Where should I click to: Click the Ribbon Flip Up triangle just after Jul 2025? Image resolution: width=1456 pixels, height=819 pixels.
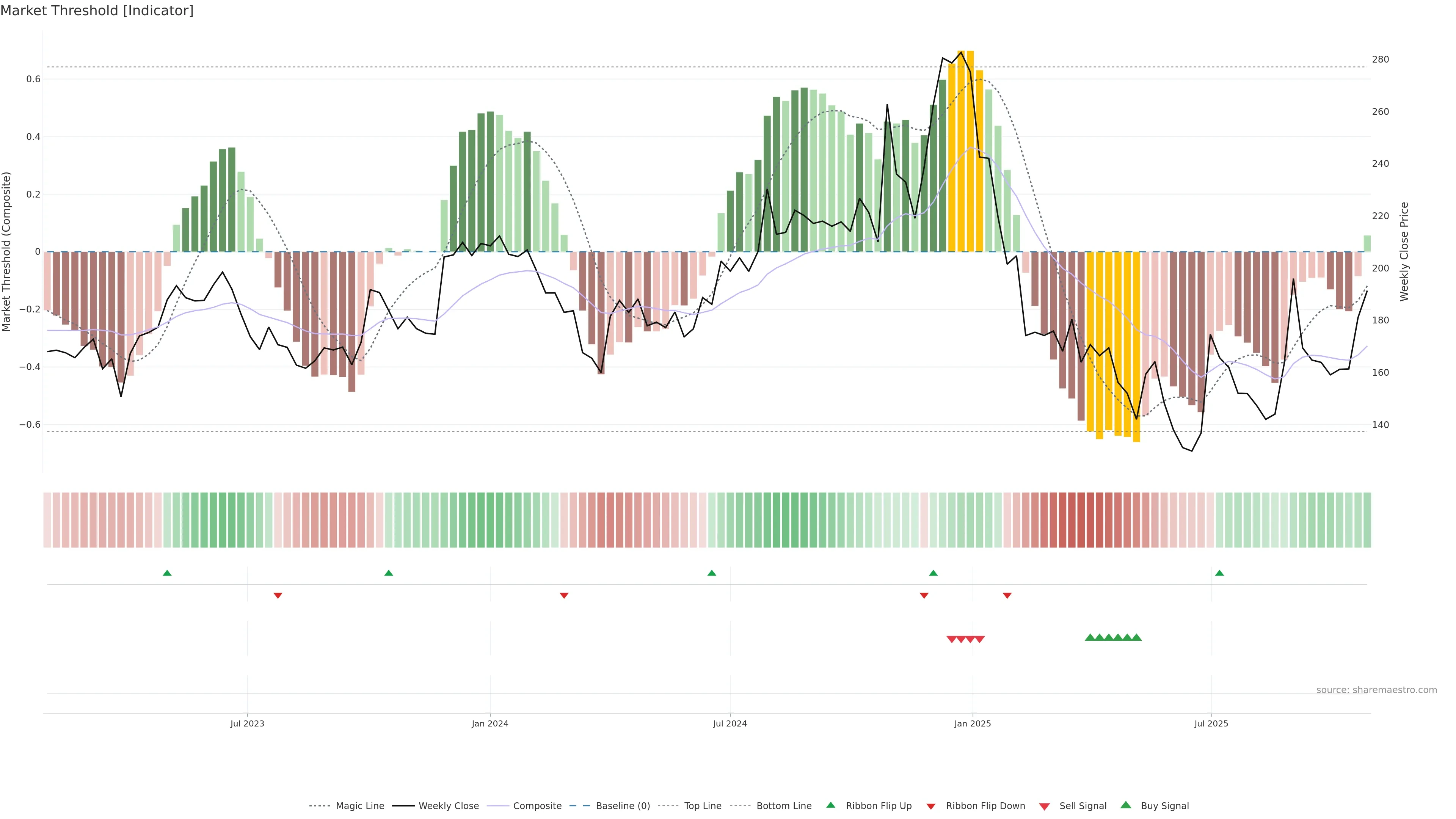tap(1219, 573)
